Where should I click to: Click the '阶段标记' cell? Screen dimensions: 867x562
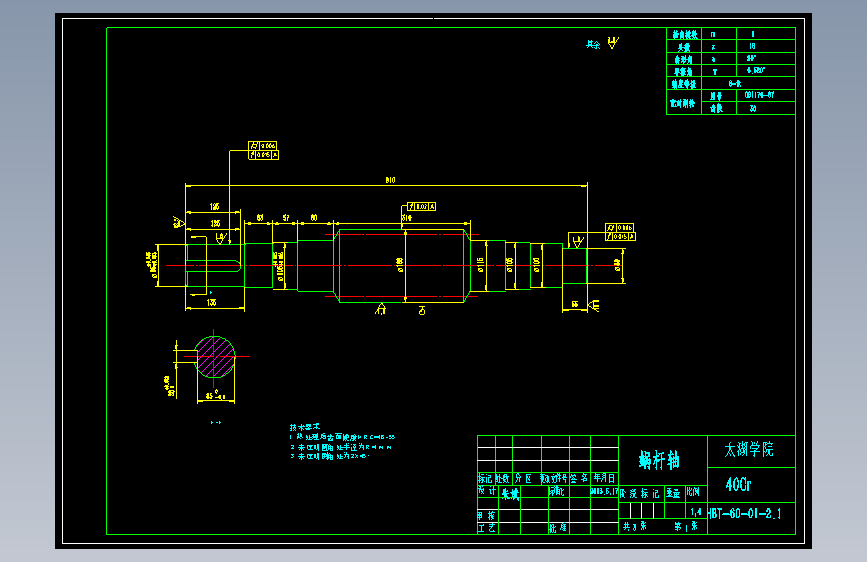tap(639, 493)
